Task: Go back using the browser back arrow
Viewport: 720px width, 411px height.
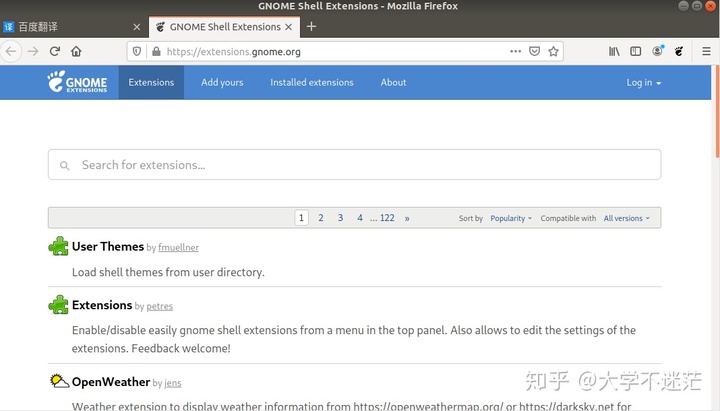Action: tap(11, 51)
